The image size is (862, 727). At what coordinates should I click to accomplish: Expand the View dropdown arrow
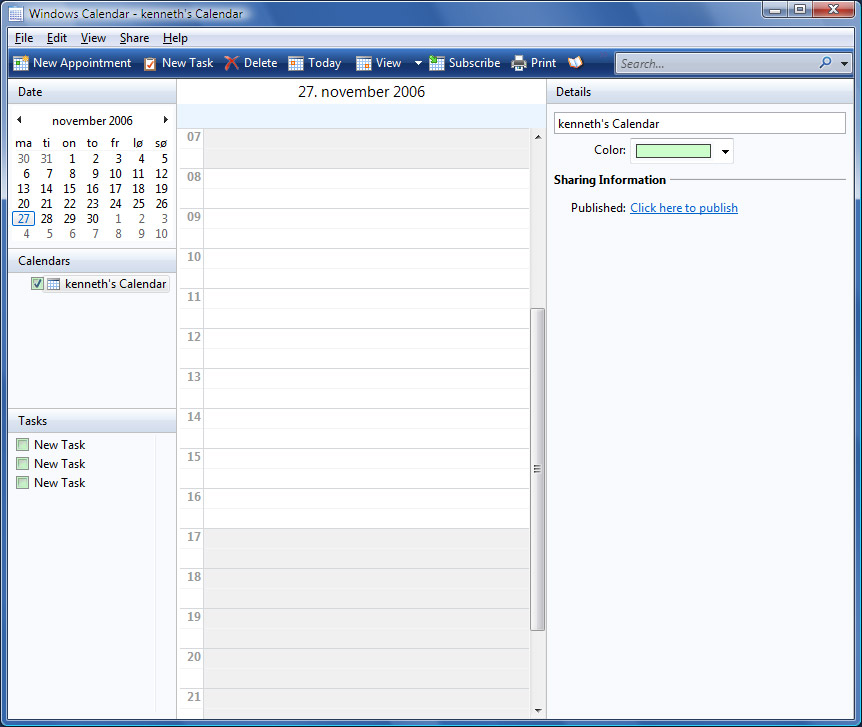418,63
